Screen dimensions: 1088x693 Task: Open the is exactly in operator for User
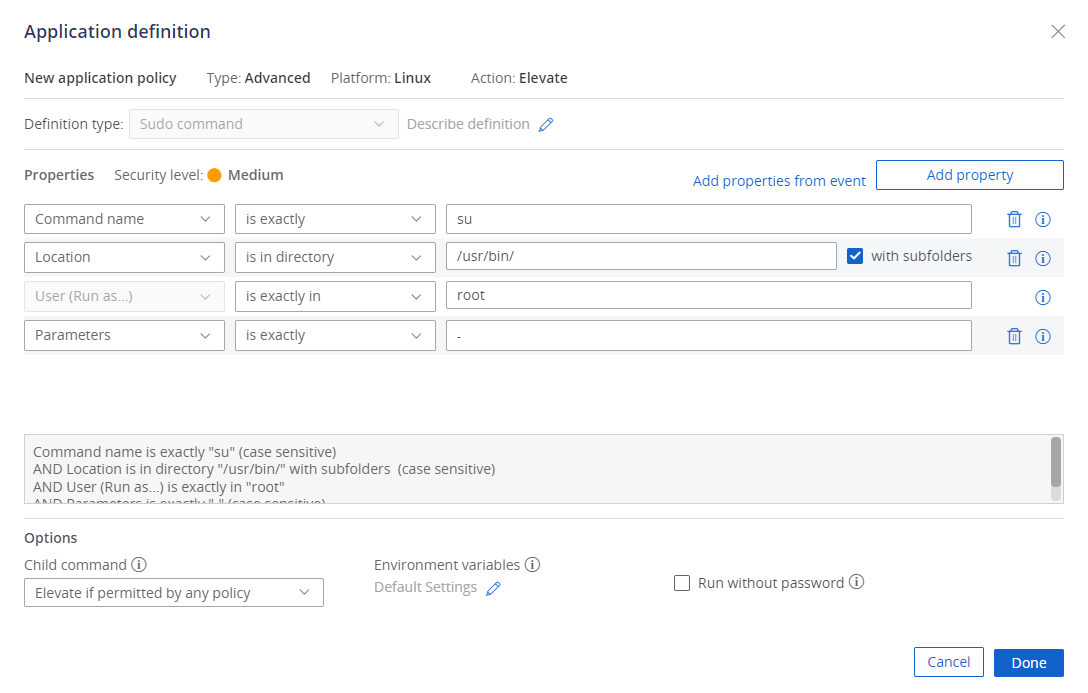335,296
